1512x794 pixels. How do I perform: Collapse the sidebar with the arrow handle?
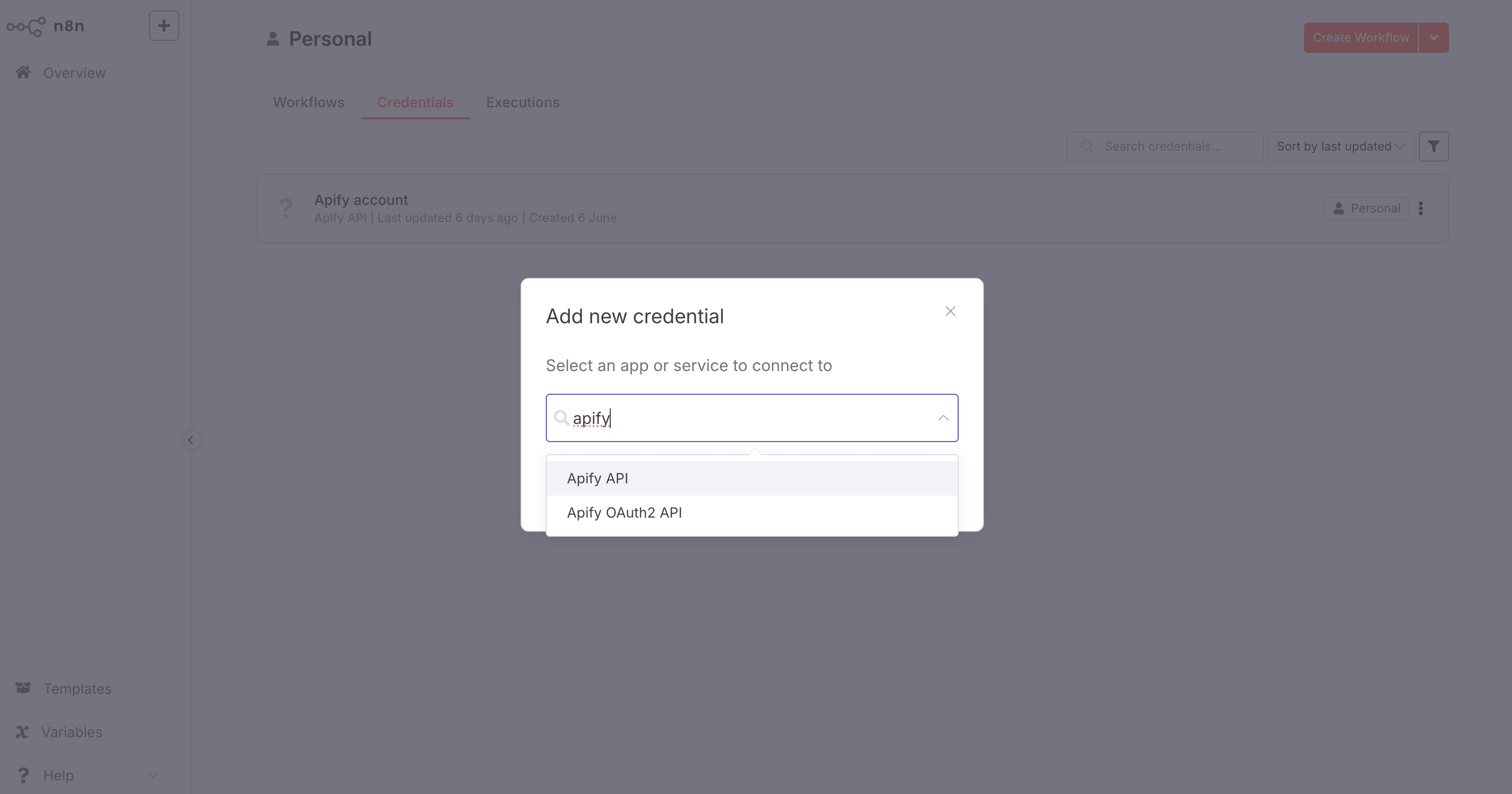click(191, 440)
